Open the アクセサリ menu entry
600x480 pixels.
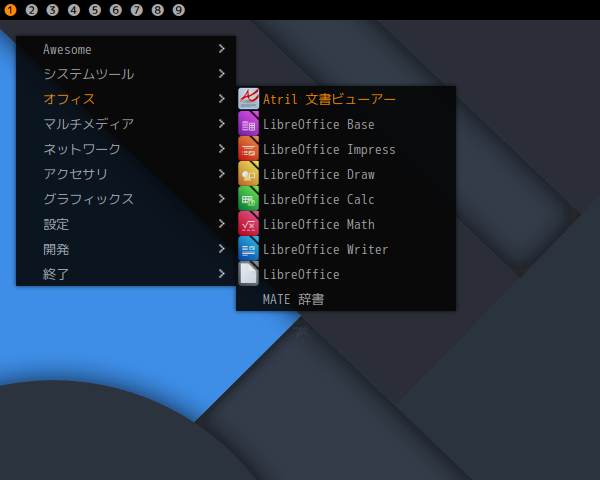click(x=126, y=174)
